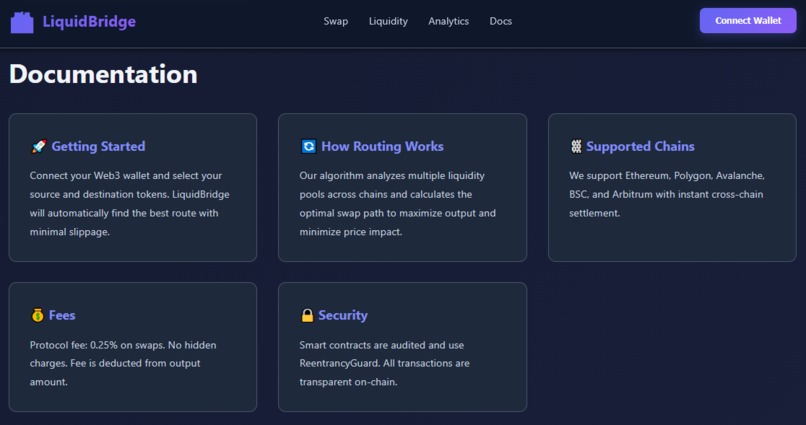
Task: Click the Fees card heading
Action: coord(62,315)
